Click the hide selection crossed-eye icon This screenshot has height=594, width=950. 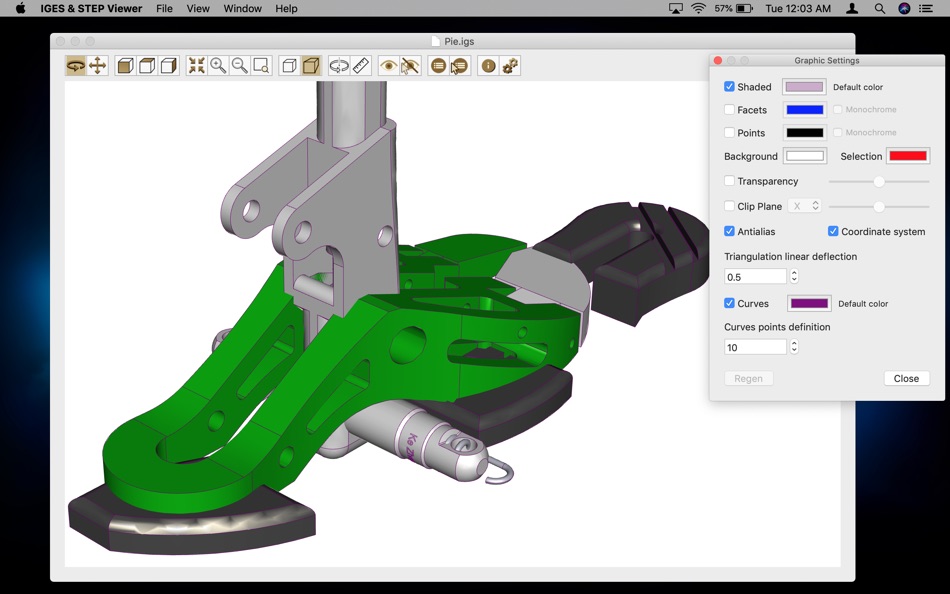[x=410, y=65]
